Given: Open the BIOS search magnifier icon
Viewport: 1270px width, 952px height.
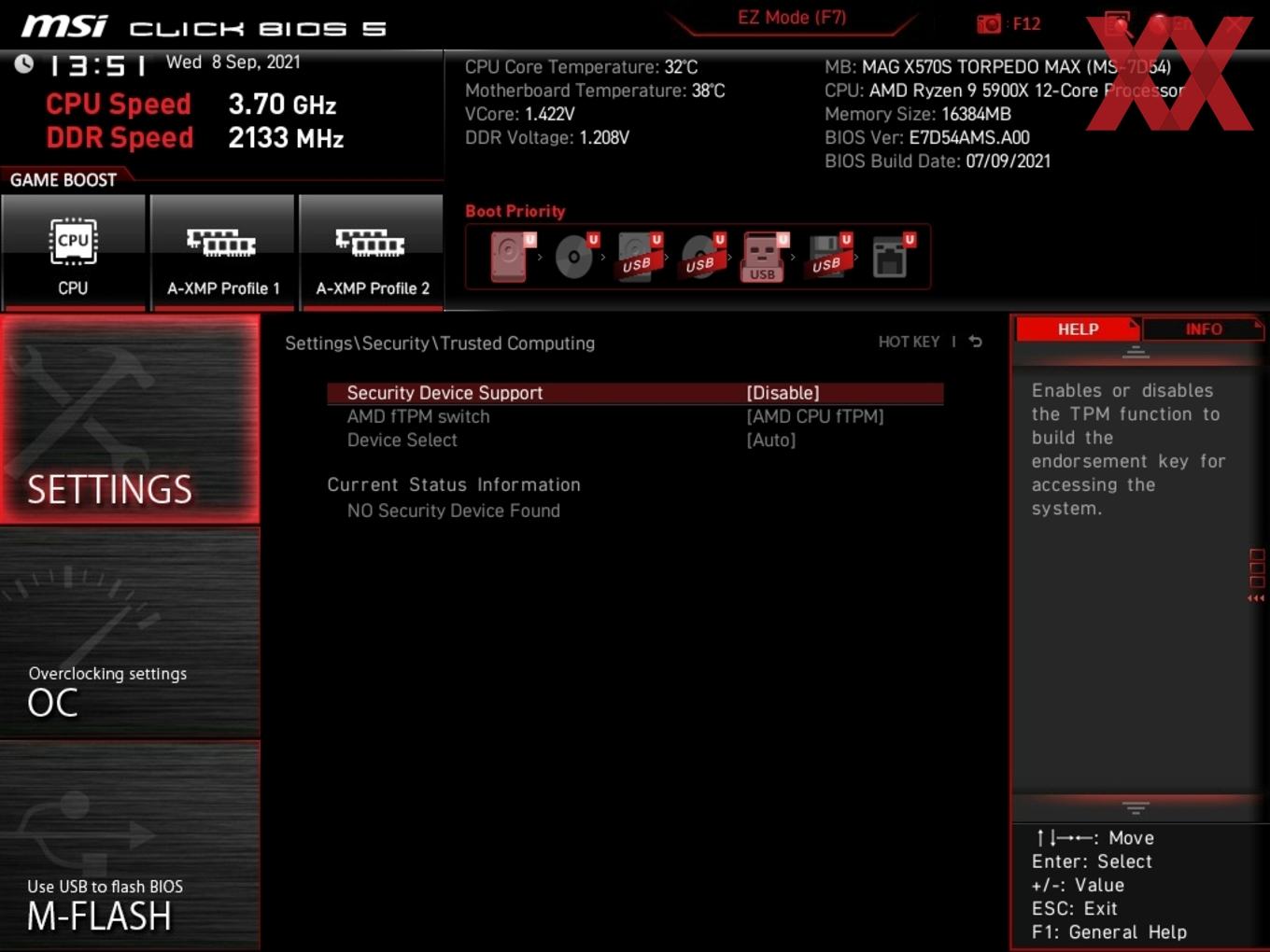Looking at the screenshot, I should [1118, 24].
